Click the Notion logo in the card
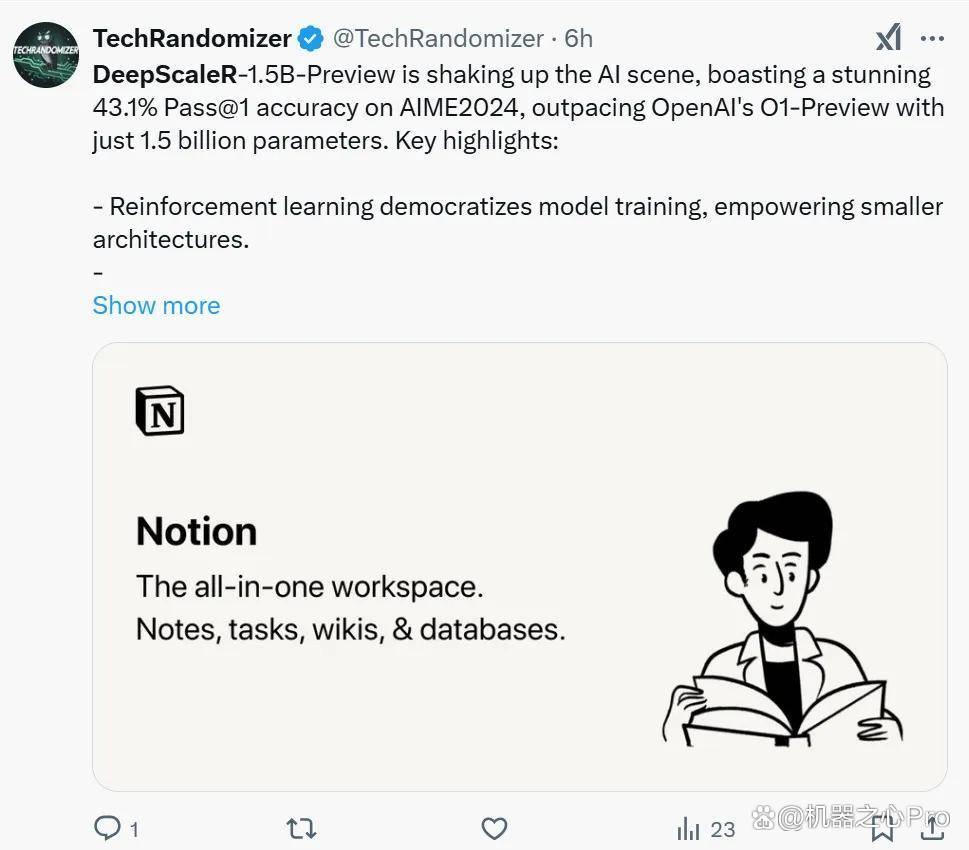Image resolution: width=969 pixels, height=850 pixels. pyautogui.click(x=159, y=411)
